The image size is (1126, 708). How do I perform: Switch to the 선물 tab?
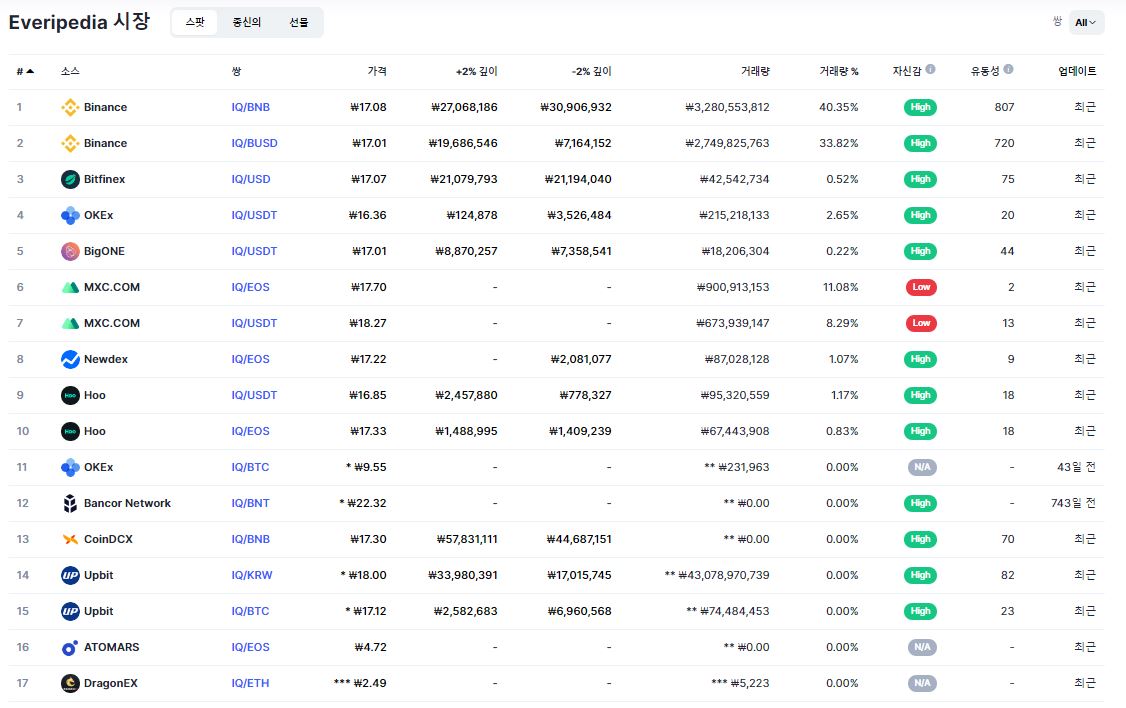tap(299, 22)
